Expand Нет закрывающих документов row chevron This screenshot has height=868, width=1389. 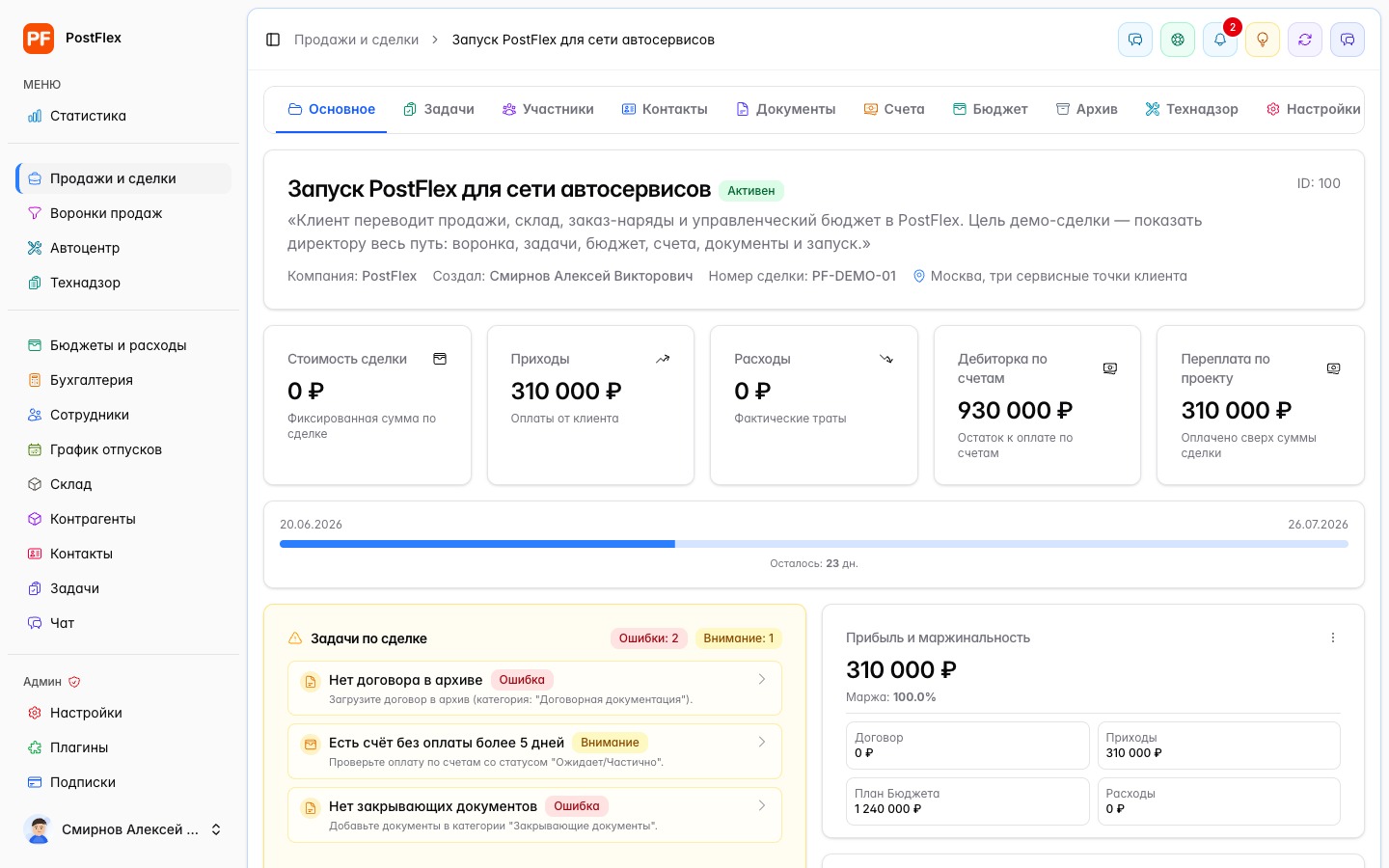click(762, 805)
